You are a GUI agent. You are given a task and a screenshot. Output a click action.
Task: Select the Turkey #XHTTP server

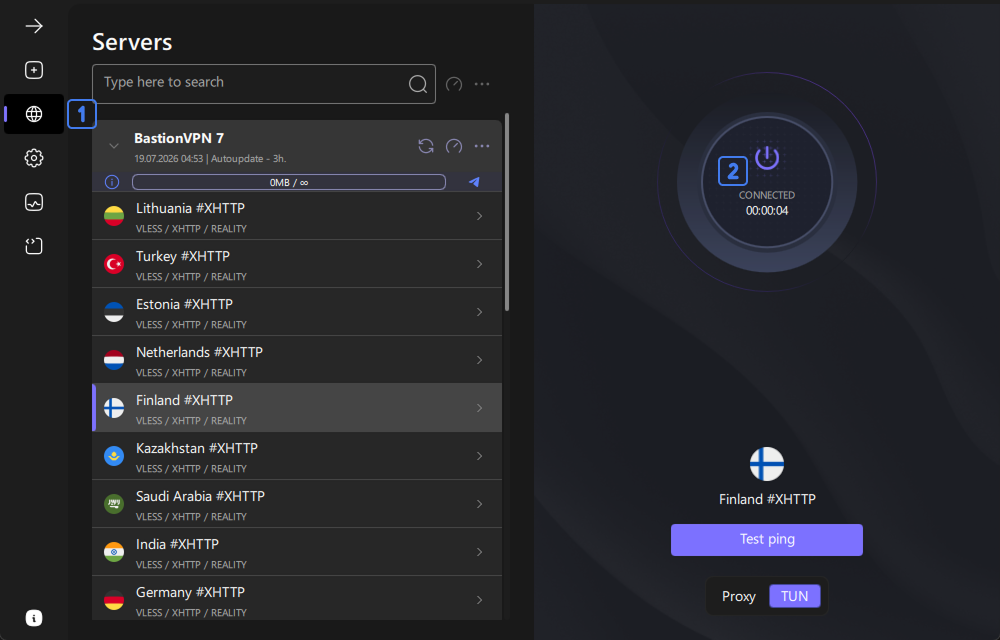pos(297,264)
